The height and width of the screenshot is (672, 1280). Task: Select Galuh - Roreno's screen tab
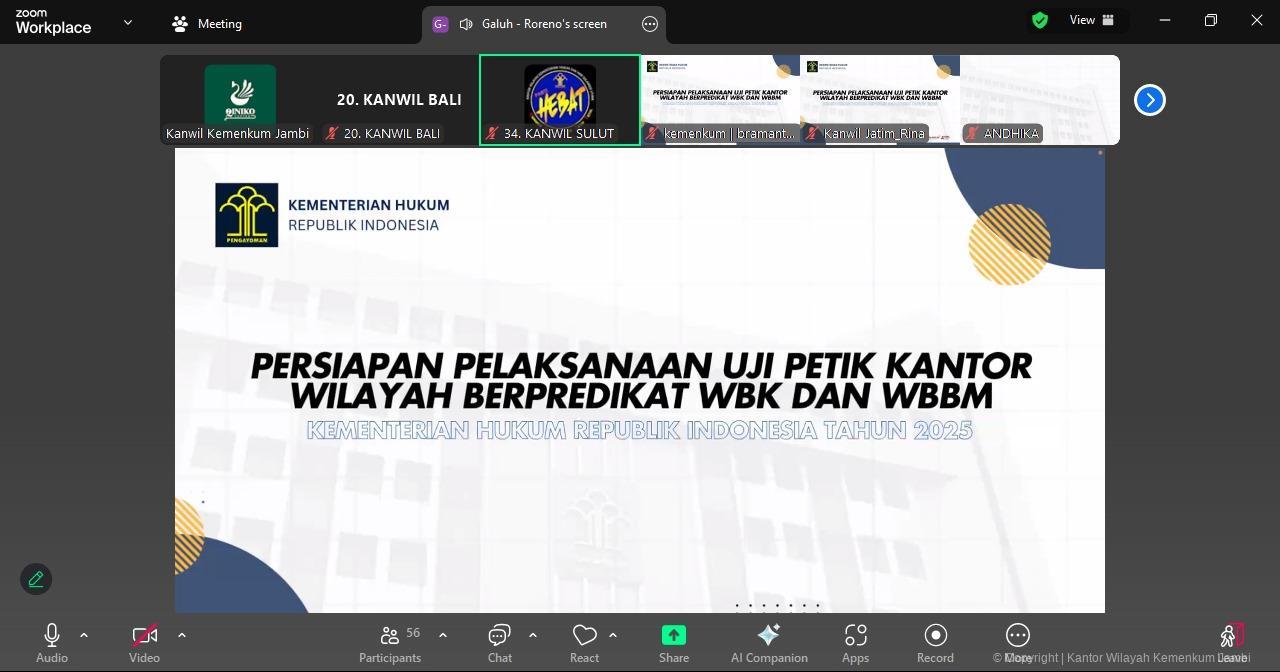(544, 24)
